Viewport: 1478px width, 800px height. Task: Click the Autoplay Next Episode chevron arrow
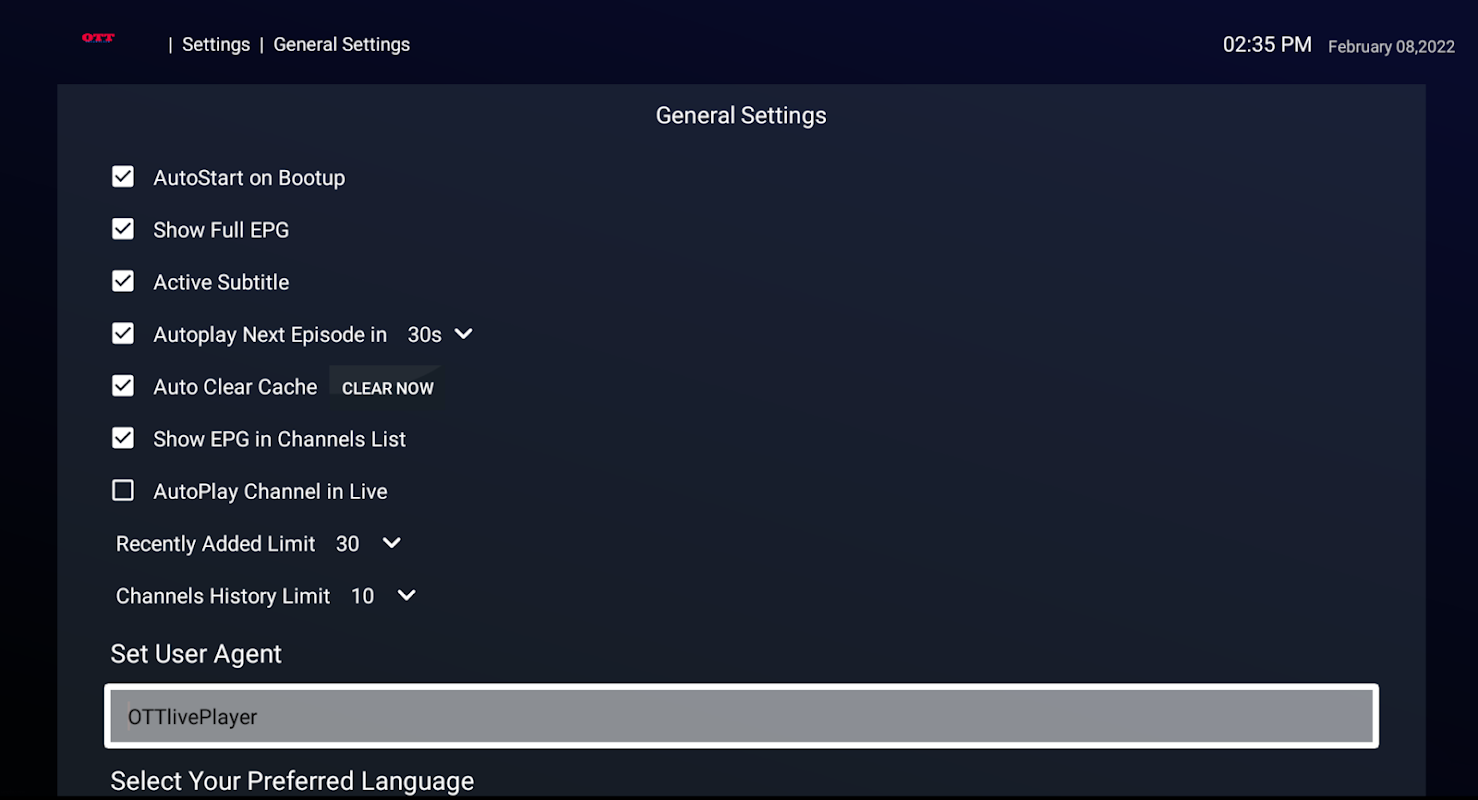tap(463, 334)
